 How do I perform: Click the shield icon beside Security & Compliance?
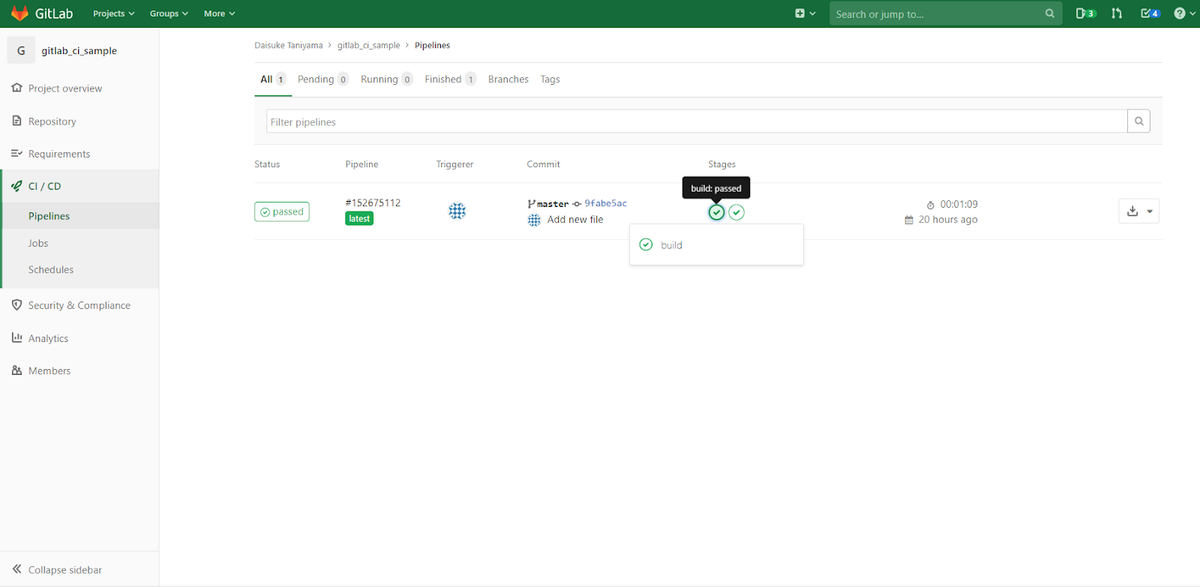16,305
